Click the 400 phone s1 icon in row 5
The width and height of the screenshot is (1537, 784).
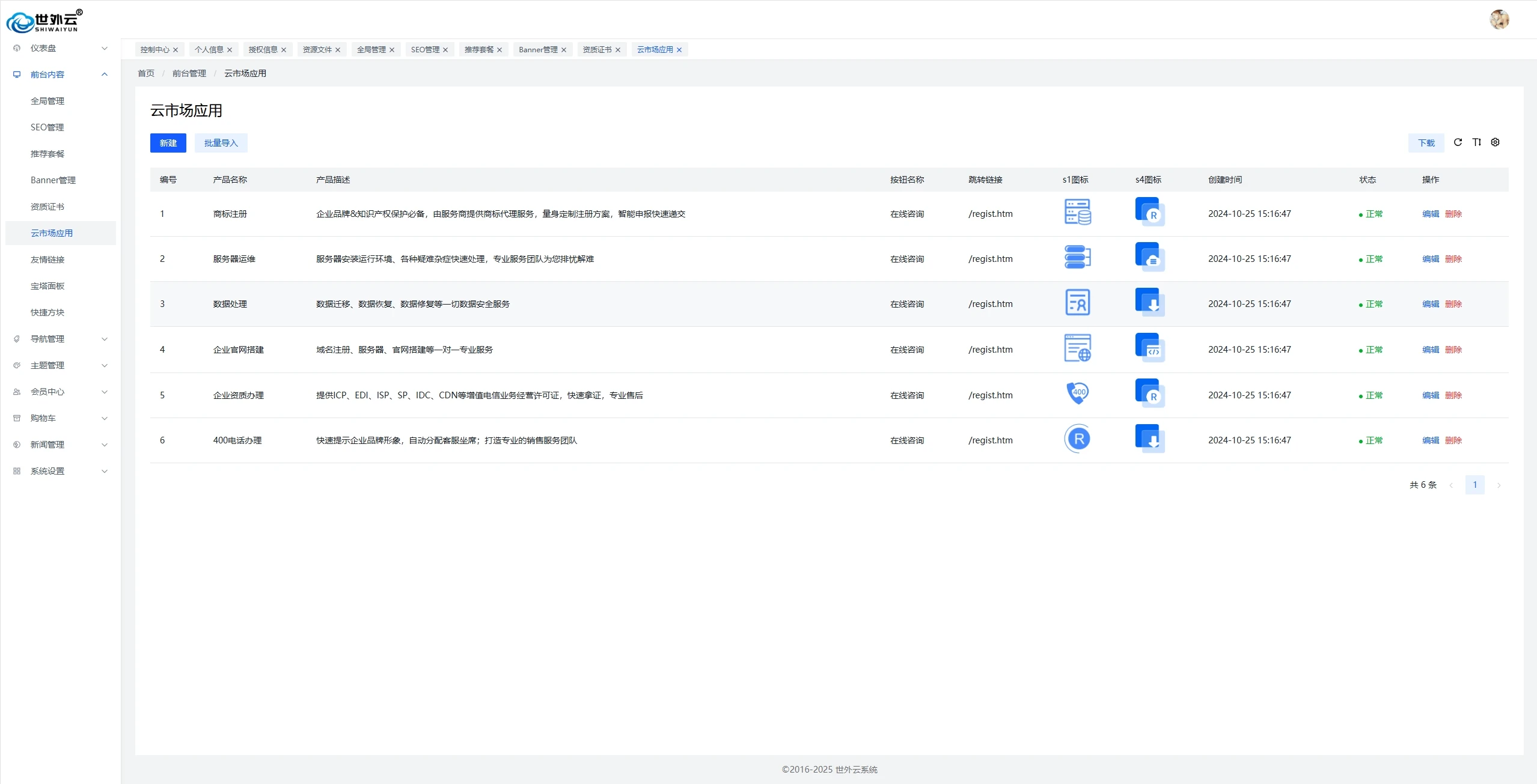(x=1078, y=394)
